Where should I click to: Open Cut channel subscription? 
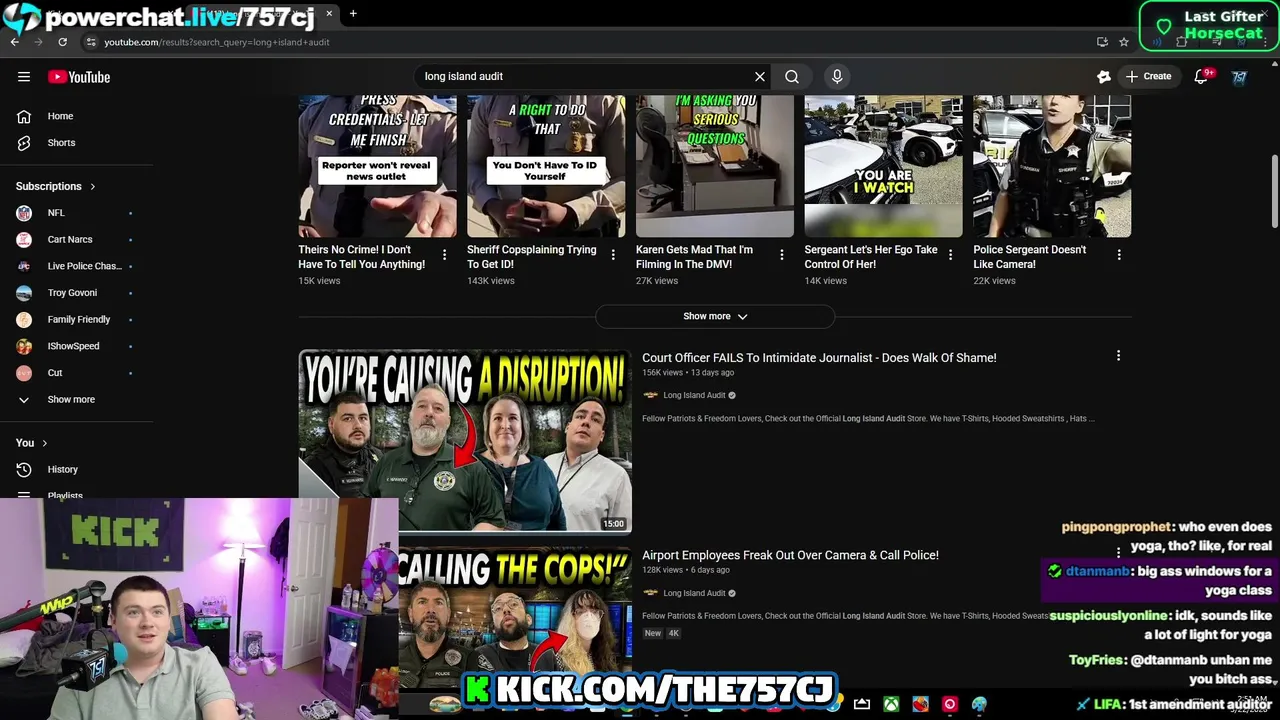(55, 373)
